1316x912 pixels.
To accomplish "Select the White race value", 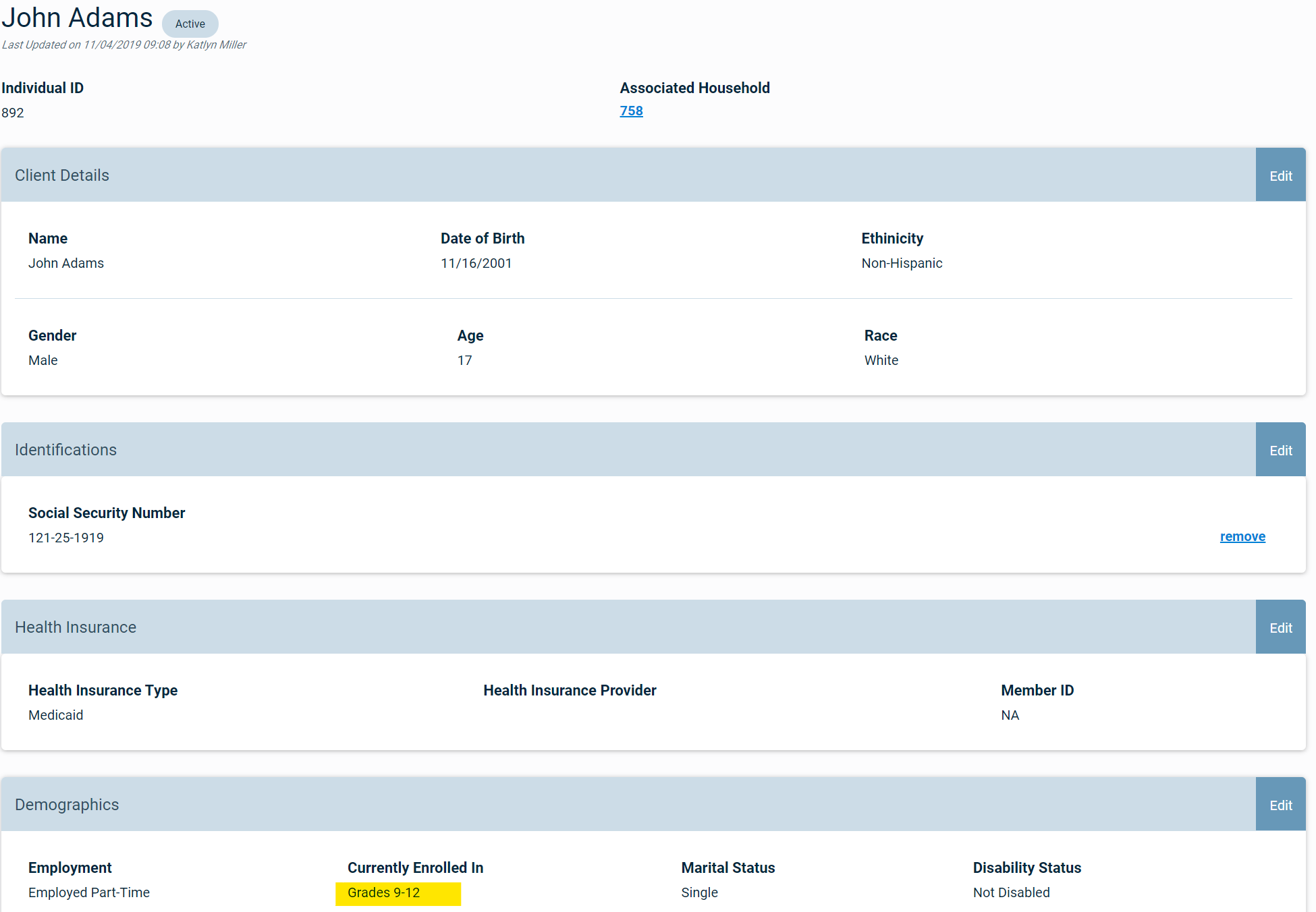I will click(881, 360).
